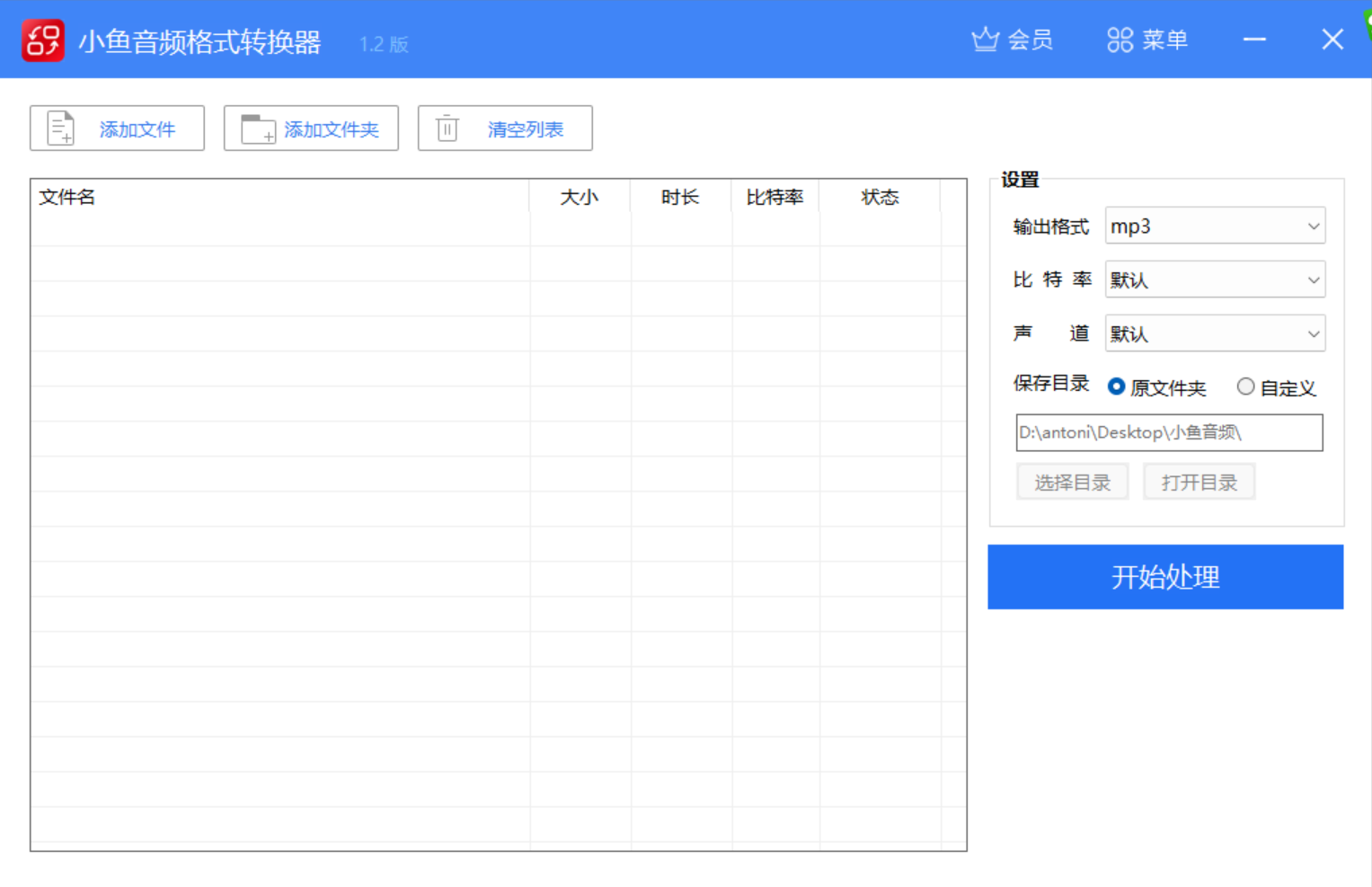This screenshot has width=1372, height=887.
Task: Select the 原文件夹 save option
Action: [1116, 386]
